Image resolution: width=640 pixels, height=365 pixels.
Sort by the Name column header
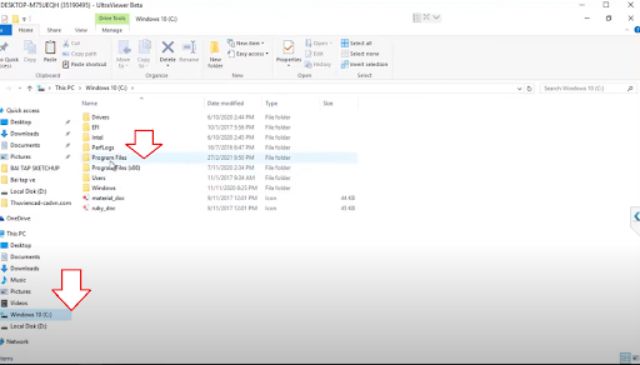click(89, 104)
